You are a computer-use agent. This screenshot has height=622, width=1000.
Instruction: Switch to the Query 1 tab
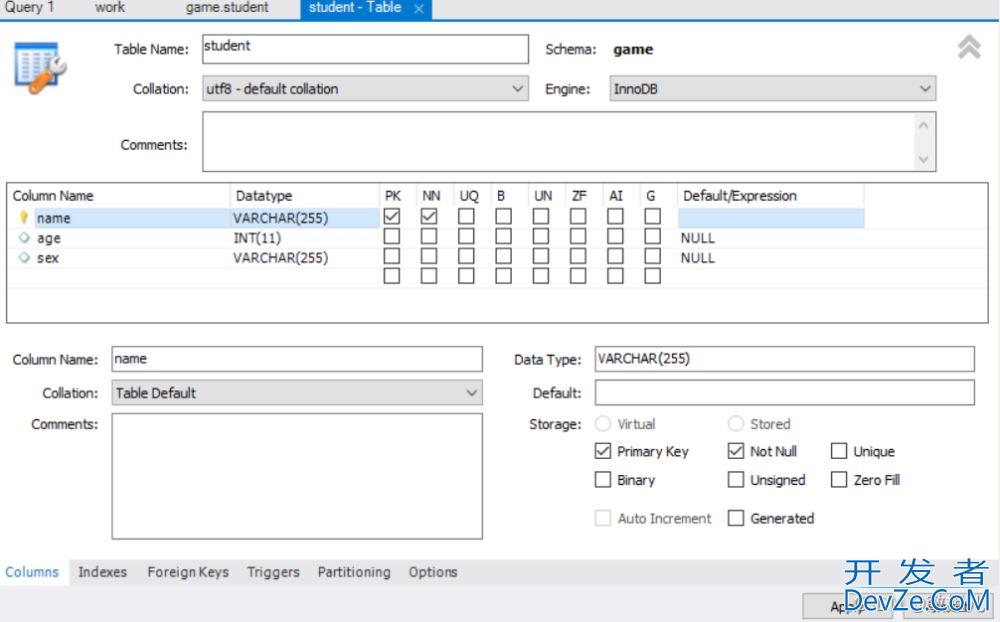pyautogui.click(x=29, y=8)
